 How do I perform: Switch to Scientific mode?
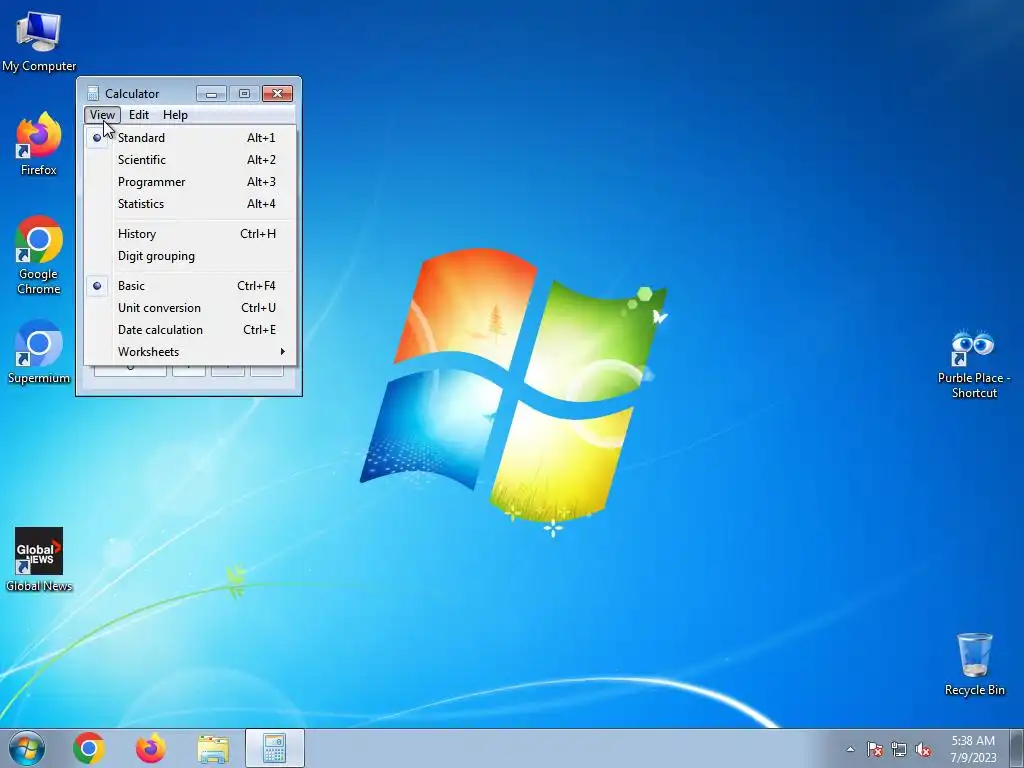click(x=189, y=160)
